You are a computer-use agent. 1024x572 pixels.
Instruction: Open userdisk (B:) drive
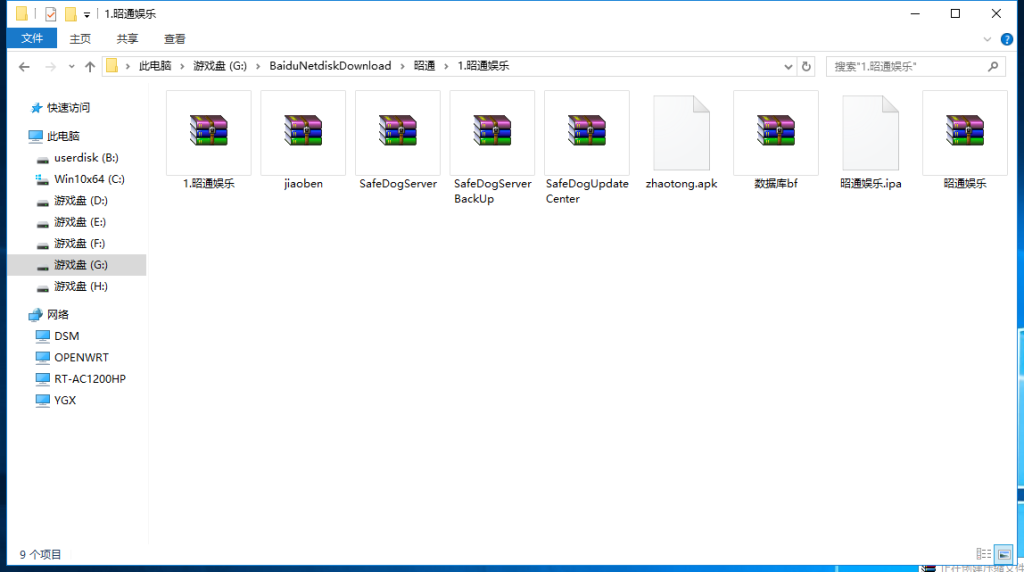click(x=86, y=158)
